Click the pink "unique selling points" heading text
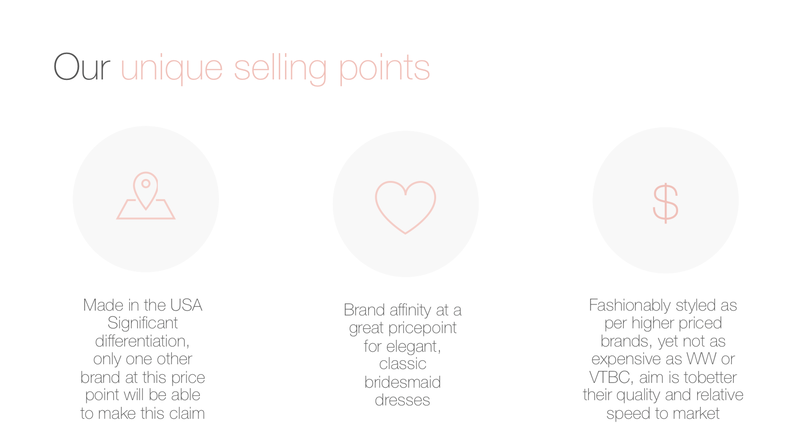Screen dimensions: 800x437 tap(275, 68)
